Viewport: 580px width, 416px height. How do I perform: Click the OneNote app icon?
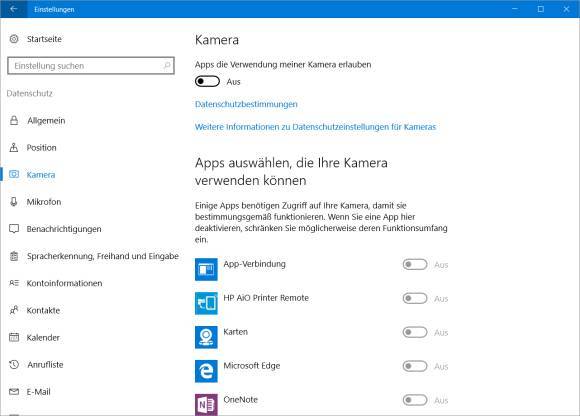pos(206,405)
